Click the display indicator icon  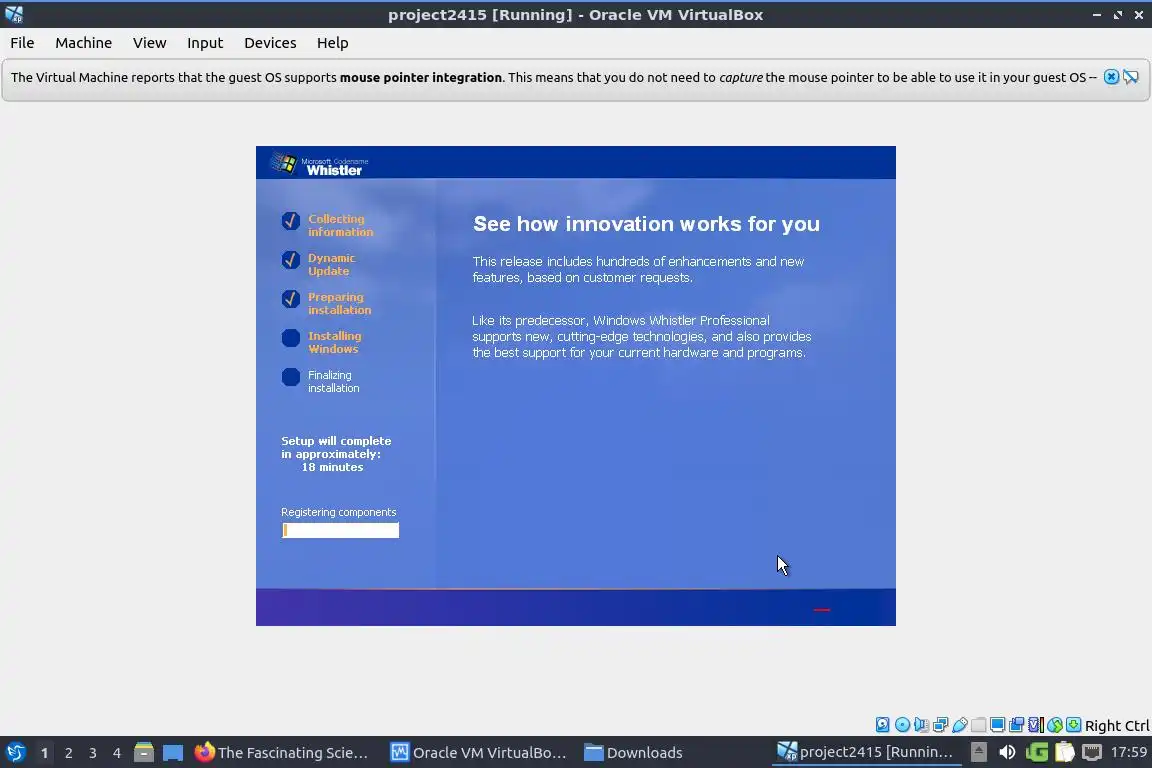click(x=998, y=725)
